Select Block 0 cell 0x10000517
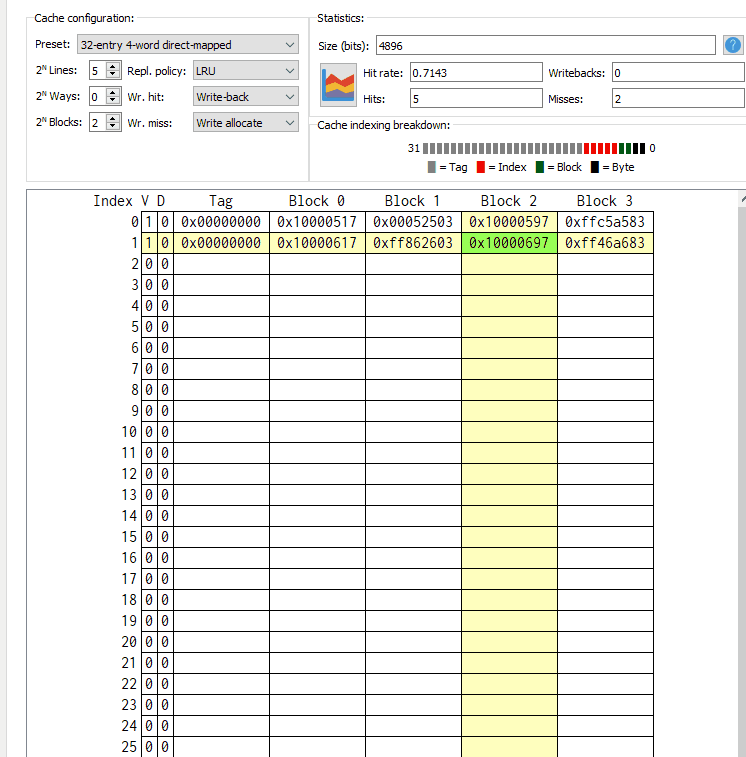This screenshot has height=757, width=746. pos(317,222)
